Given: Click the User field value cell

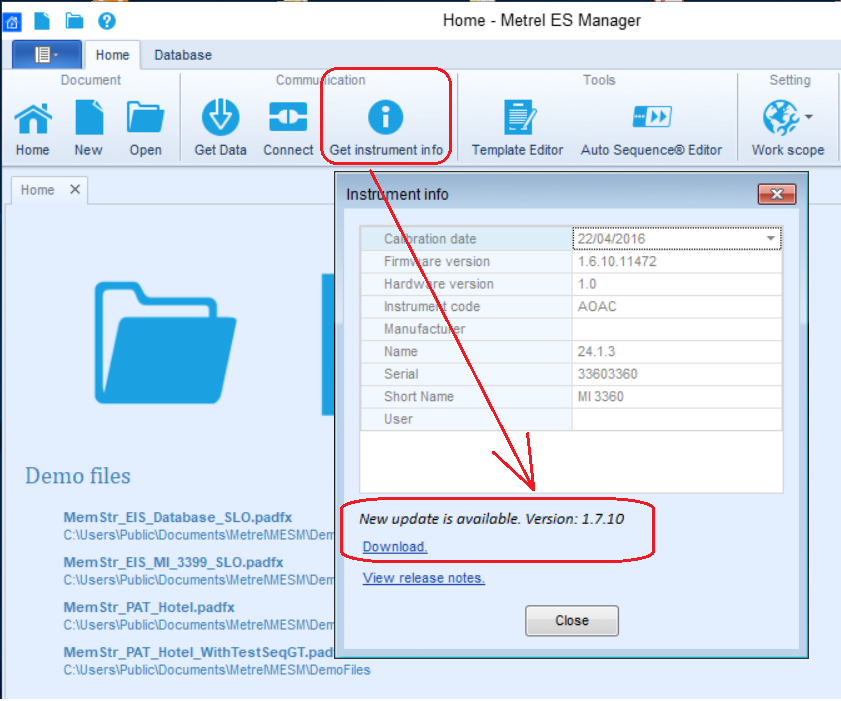Looking at the screenshot, I should (x=676, y=419).
